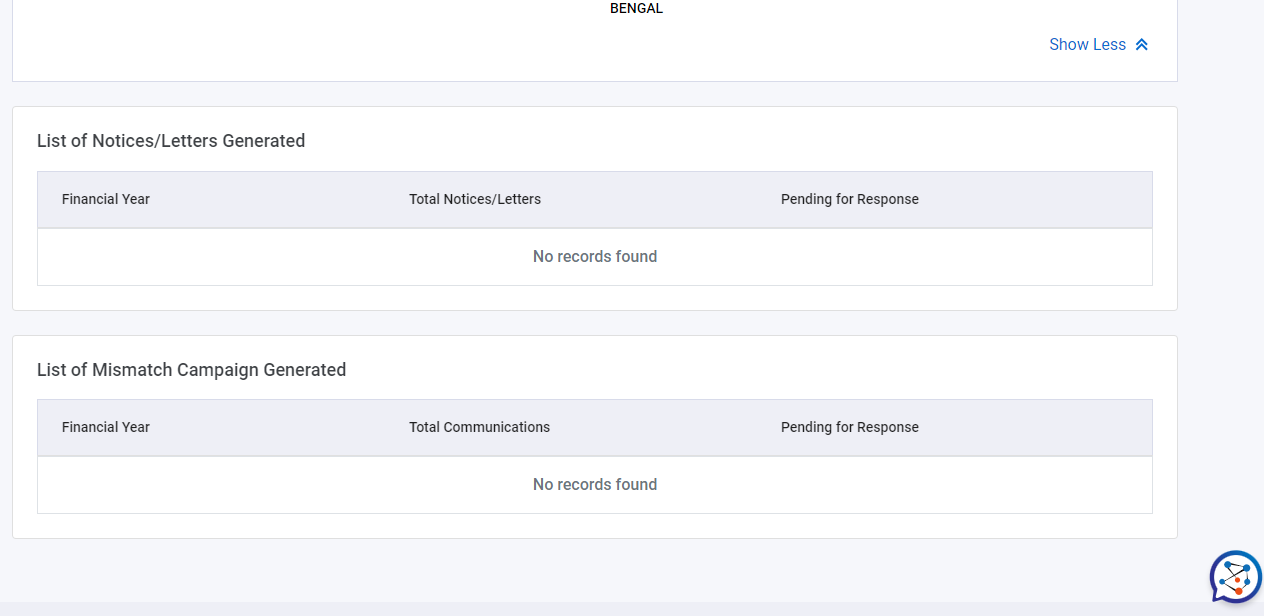The width and height of the screenshot is (1264, 616).
Task: Click the List of Notices/Letters Generated heading
Action: [x=171, y=141]
